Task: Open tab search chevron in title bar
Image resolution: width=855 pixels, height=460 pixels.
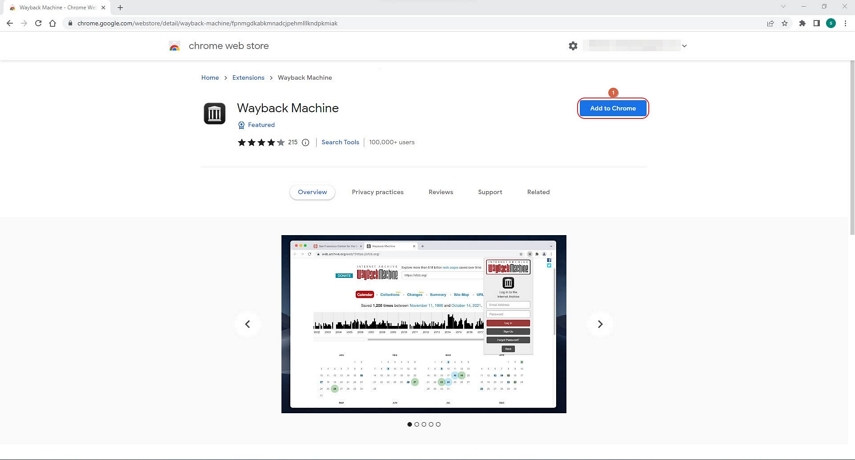Action: click(783, 7)
